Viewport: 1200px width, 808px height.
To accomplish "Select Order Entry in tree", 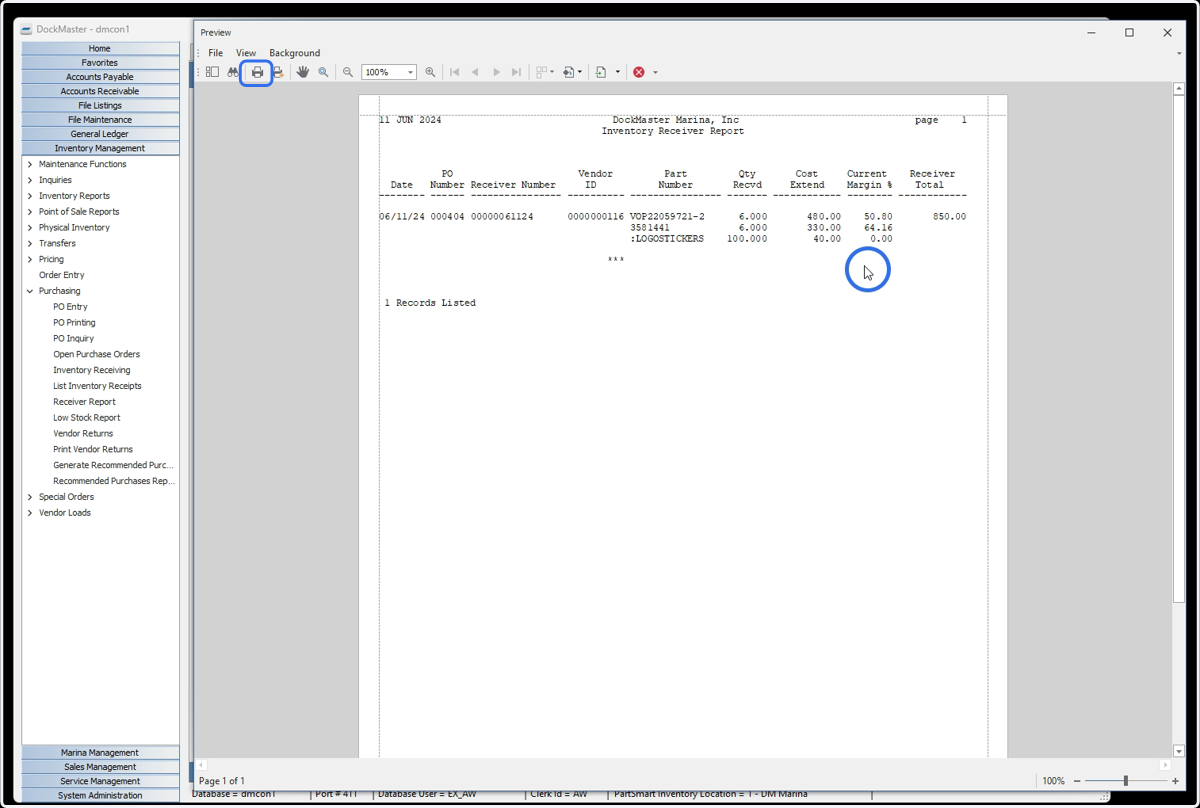I will pos(62,275).
